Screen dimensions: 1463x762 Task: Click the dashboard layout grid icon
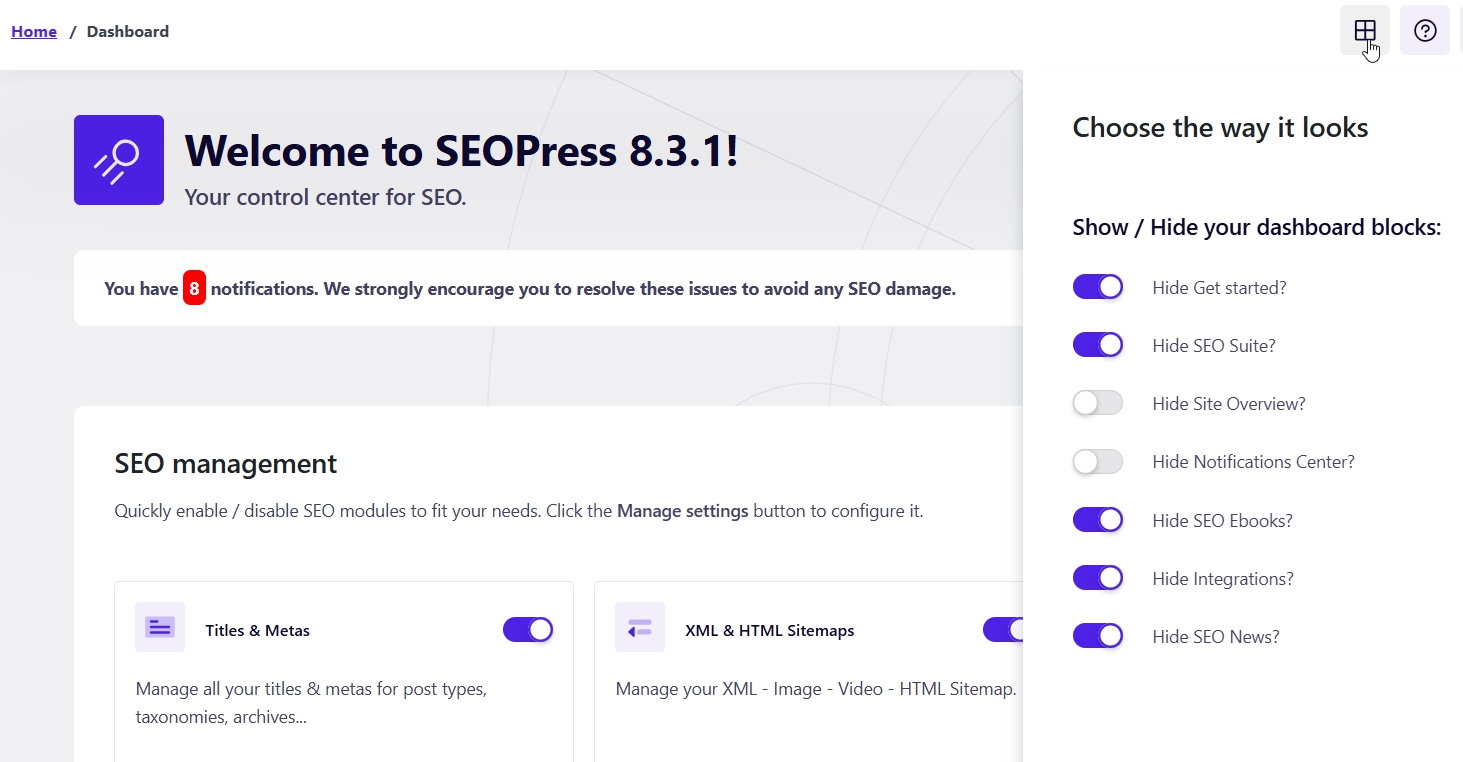[1364, 31]
